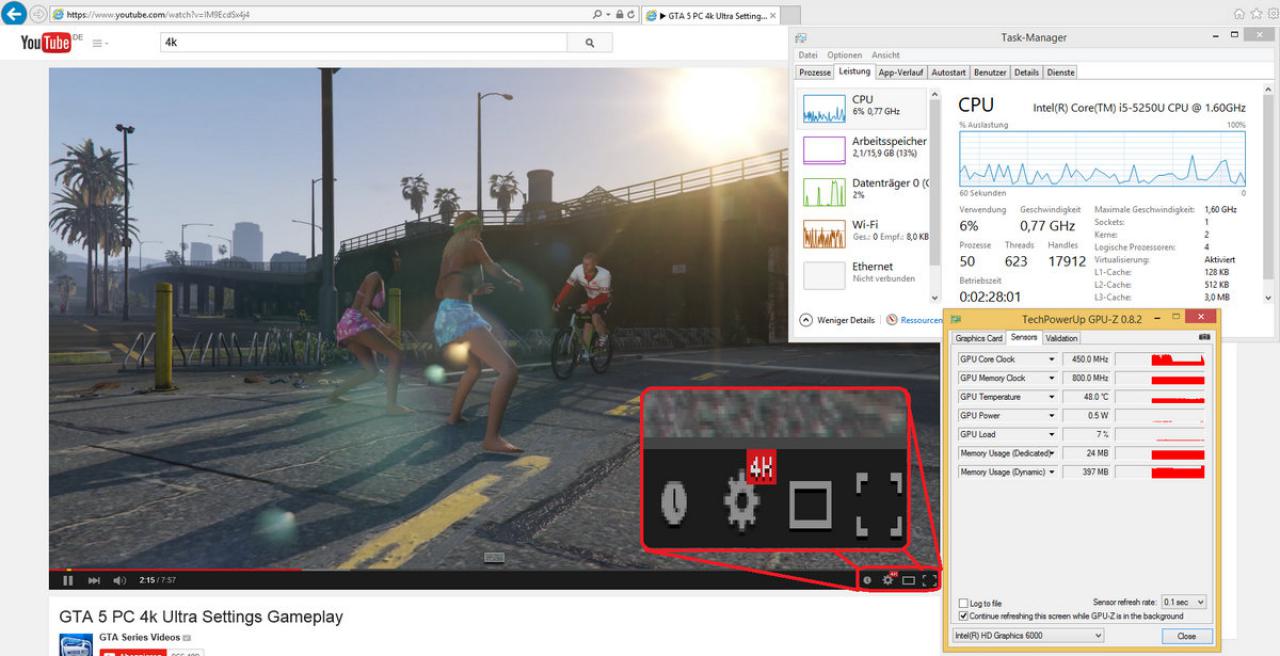Click the red Abonnieren subscribe button
Image resolution: width=1280 pixels, height=656 pixels.
click(133, 653)
